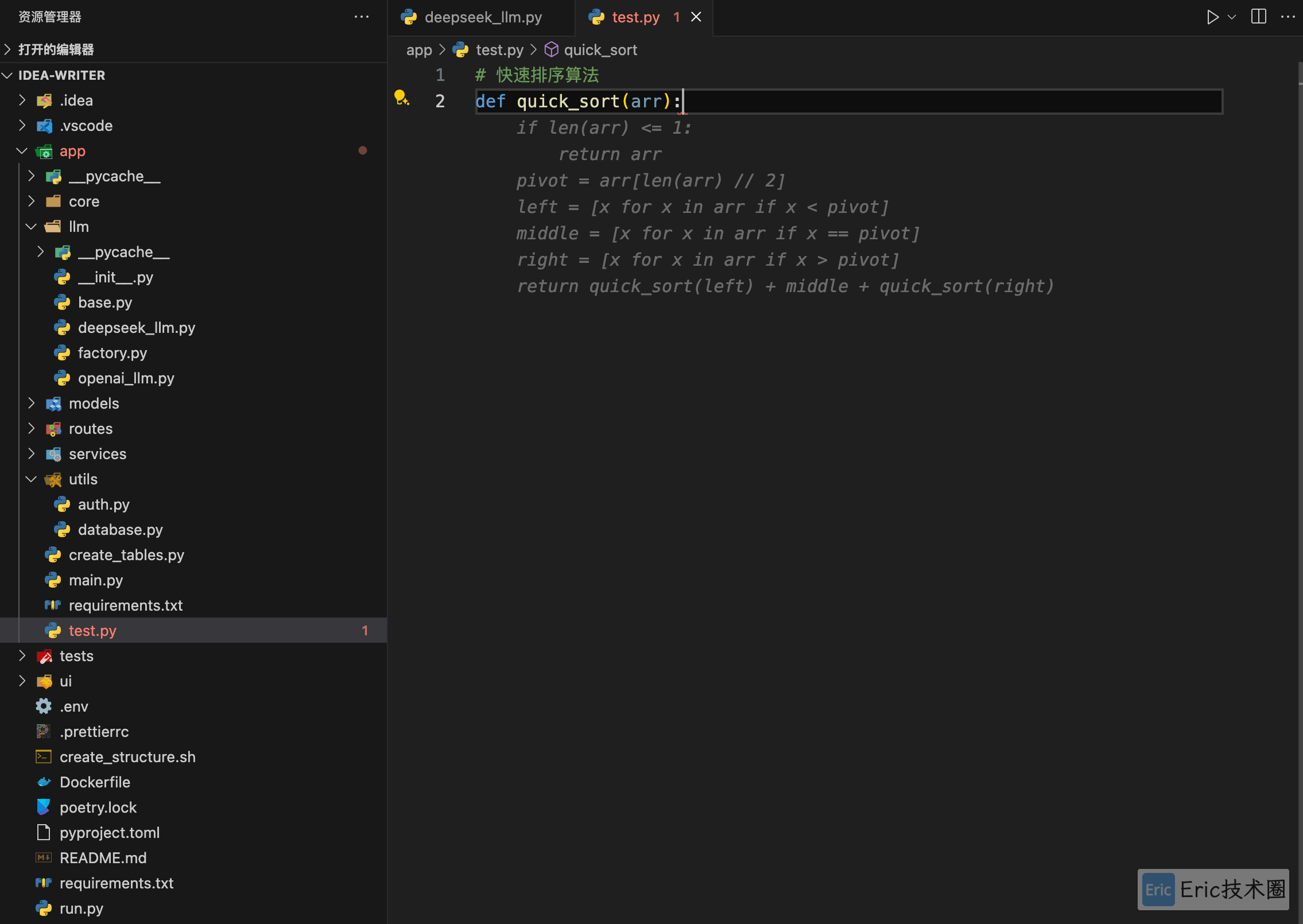Open the run options dropdown arrow
Image resolution: width=1303 pixels, height=924 pixels.
point(1232,17)
